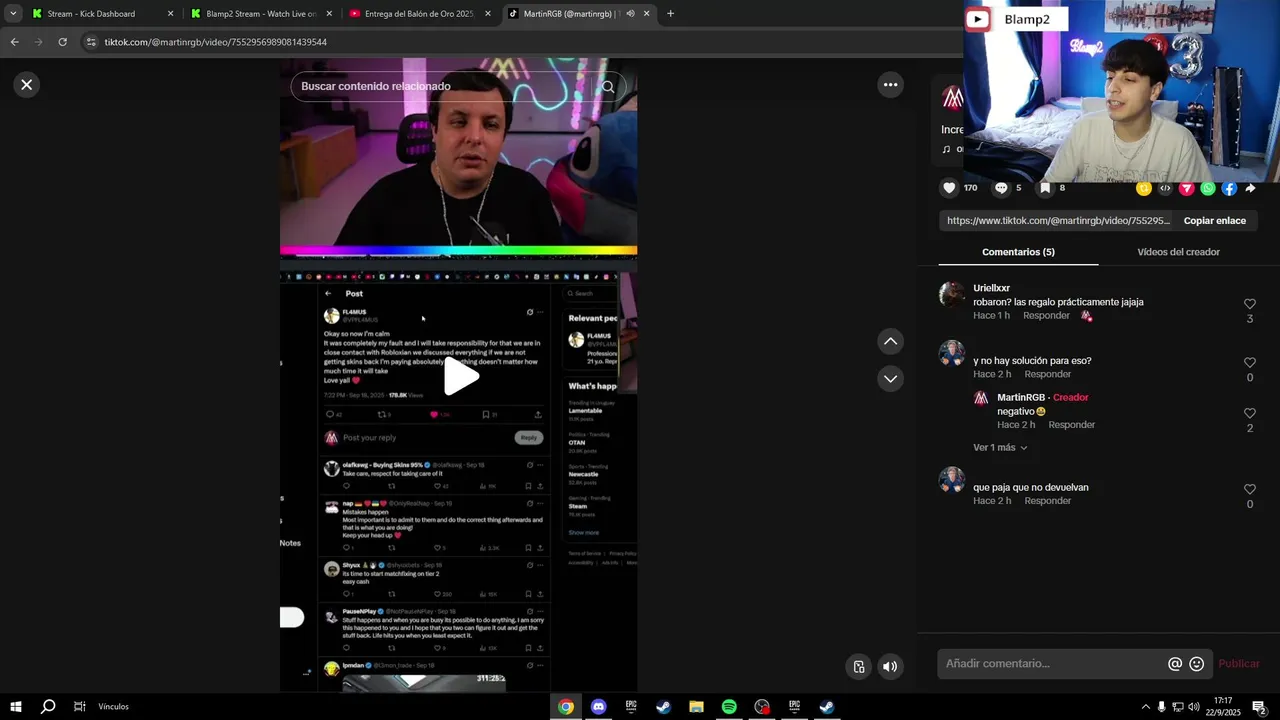The height and width of the screenshot is (720, 1280).
Task: Open MartinRGB creator profile name
Action: coord(1020,398)
